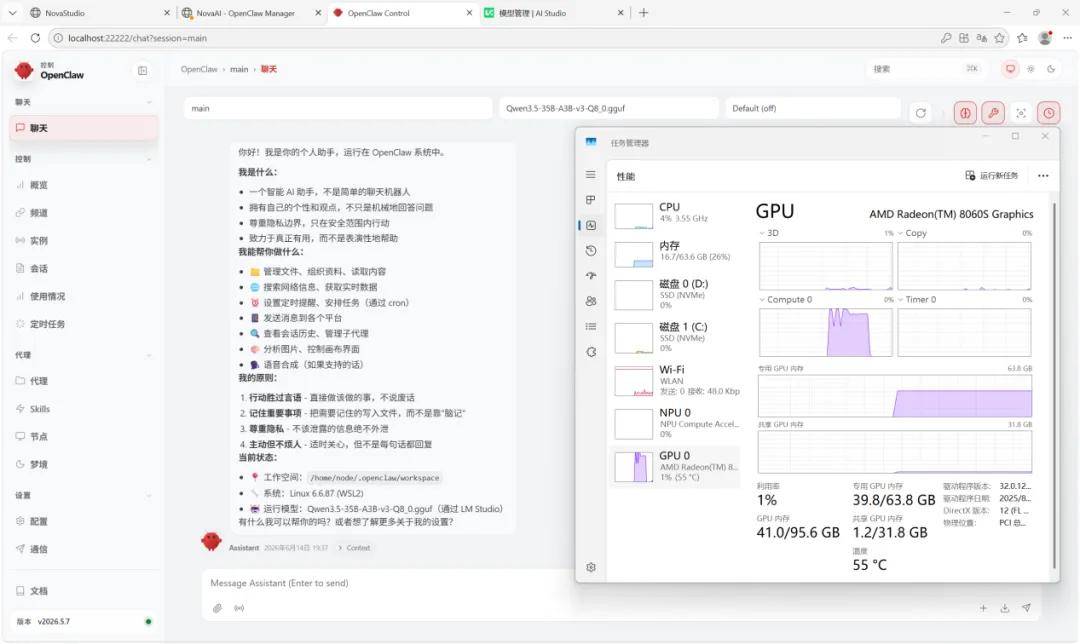Toggle Task Manager hamburger navigation menu
Viewport: 1080px width, 644px height.
coord(591,174)
